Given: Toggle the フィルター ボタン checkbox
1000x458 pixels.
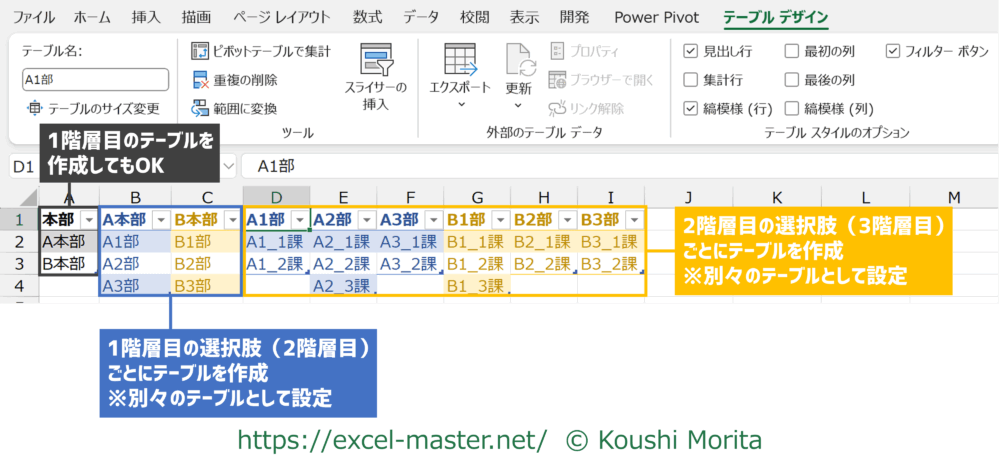Looking at the screenshot, I should click(x=893, y=51).
